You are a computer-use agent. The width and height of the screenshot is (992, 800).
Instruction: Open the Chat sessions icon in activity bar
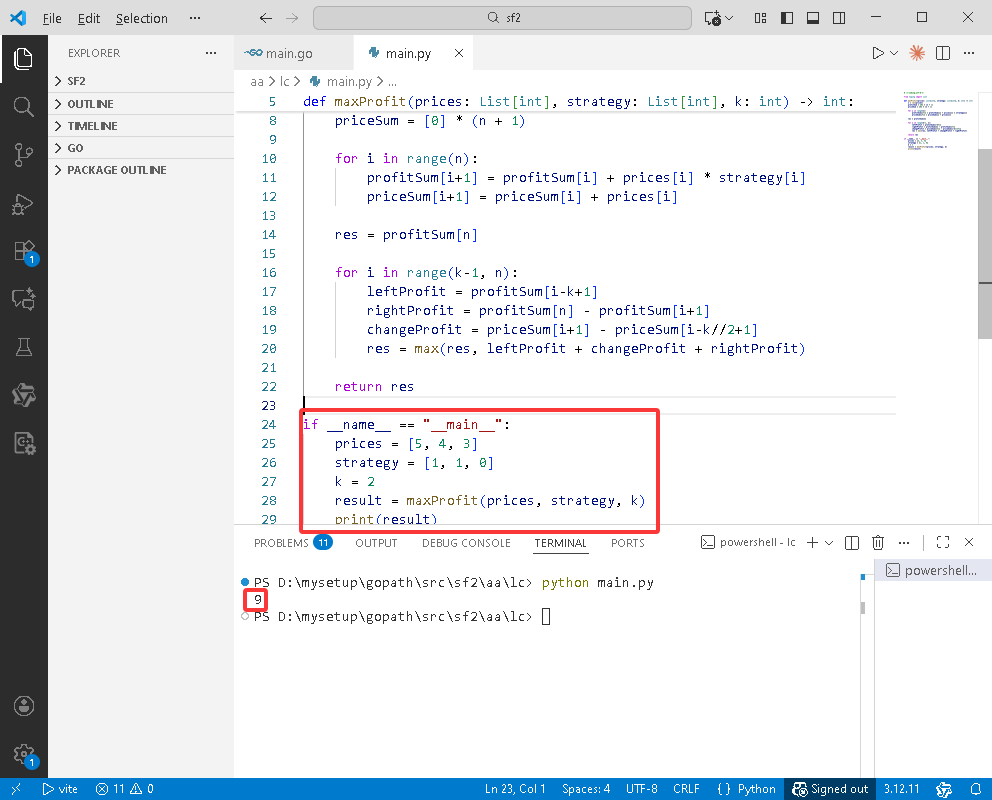click(x=23, y=298)
